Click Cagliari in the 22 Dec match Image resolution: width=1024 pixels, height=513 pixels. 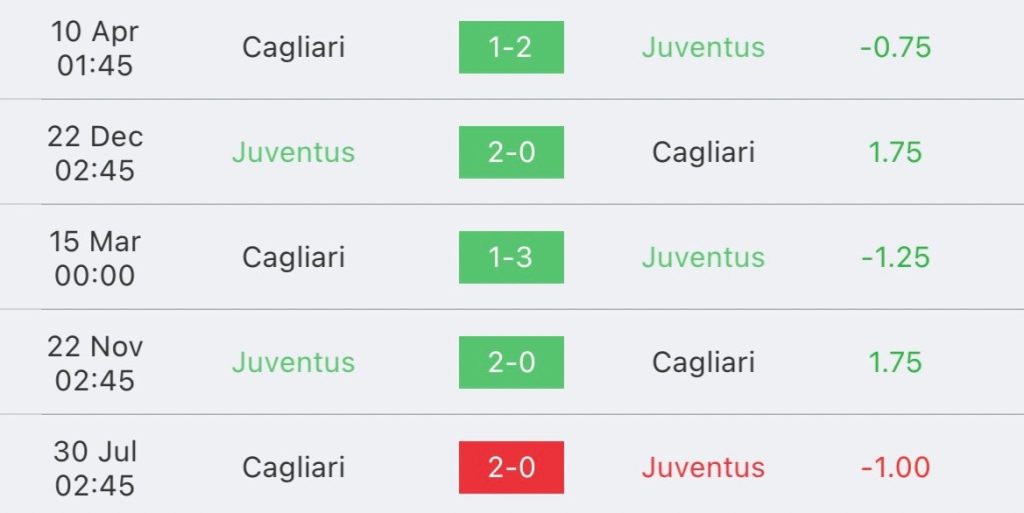[x=703, y=152]
